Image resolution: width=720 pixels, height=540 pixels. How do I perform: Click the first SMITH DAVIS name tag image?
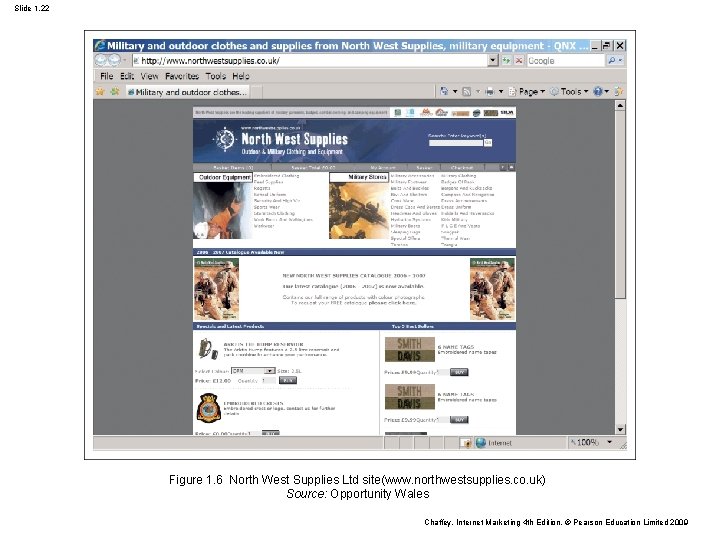tap(410, 350)
